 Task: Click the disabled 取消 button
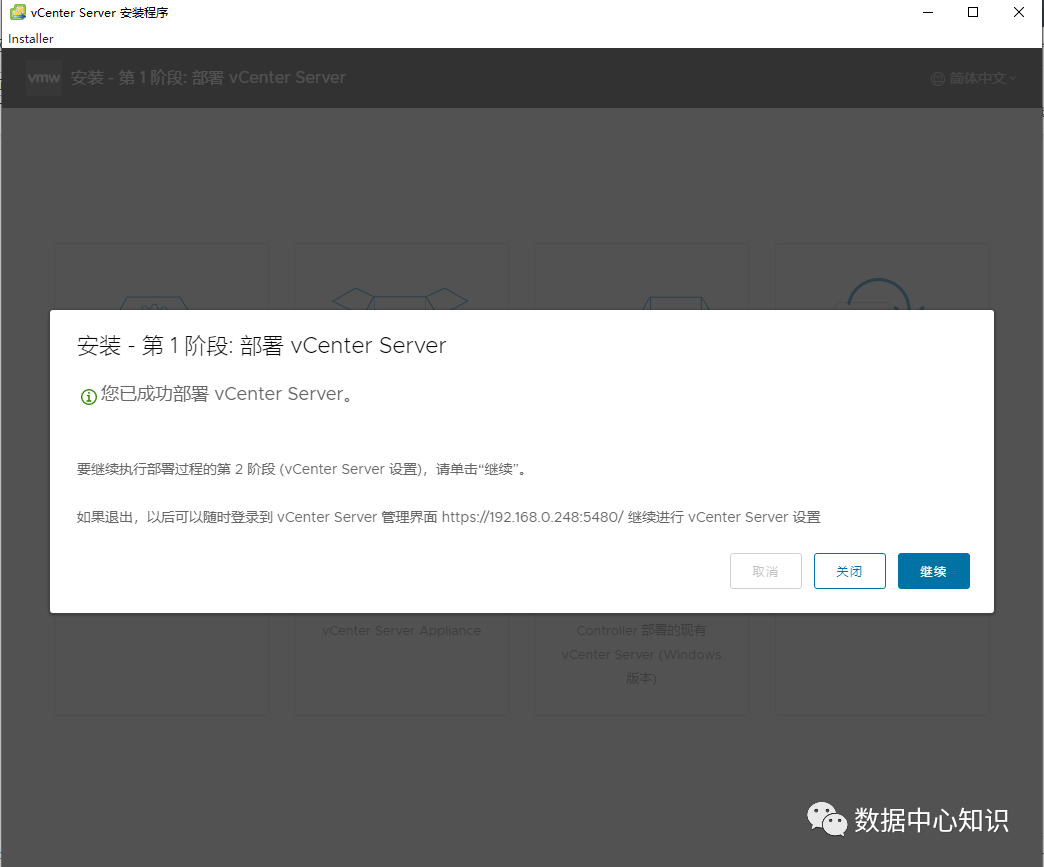[766, 571]
